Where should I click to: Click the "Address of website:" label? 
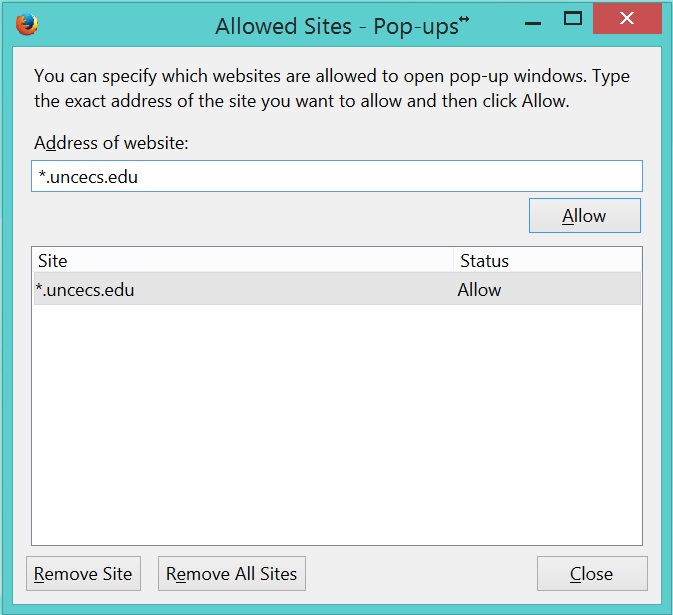[111, 143]
